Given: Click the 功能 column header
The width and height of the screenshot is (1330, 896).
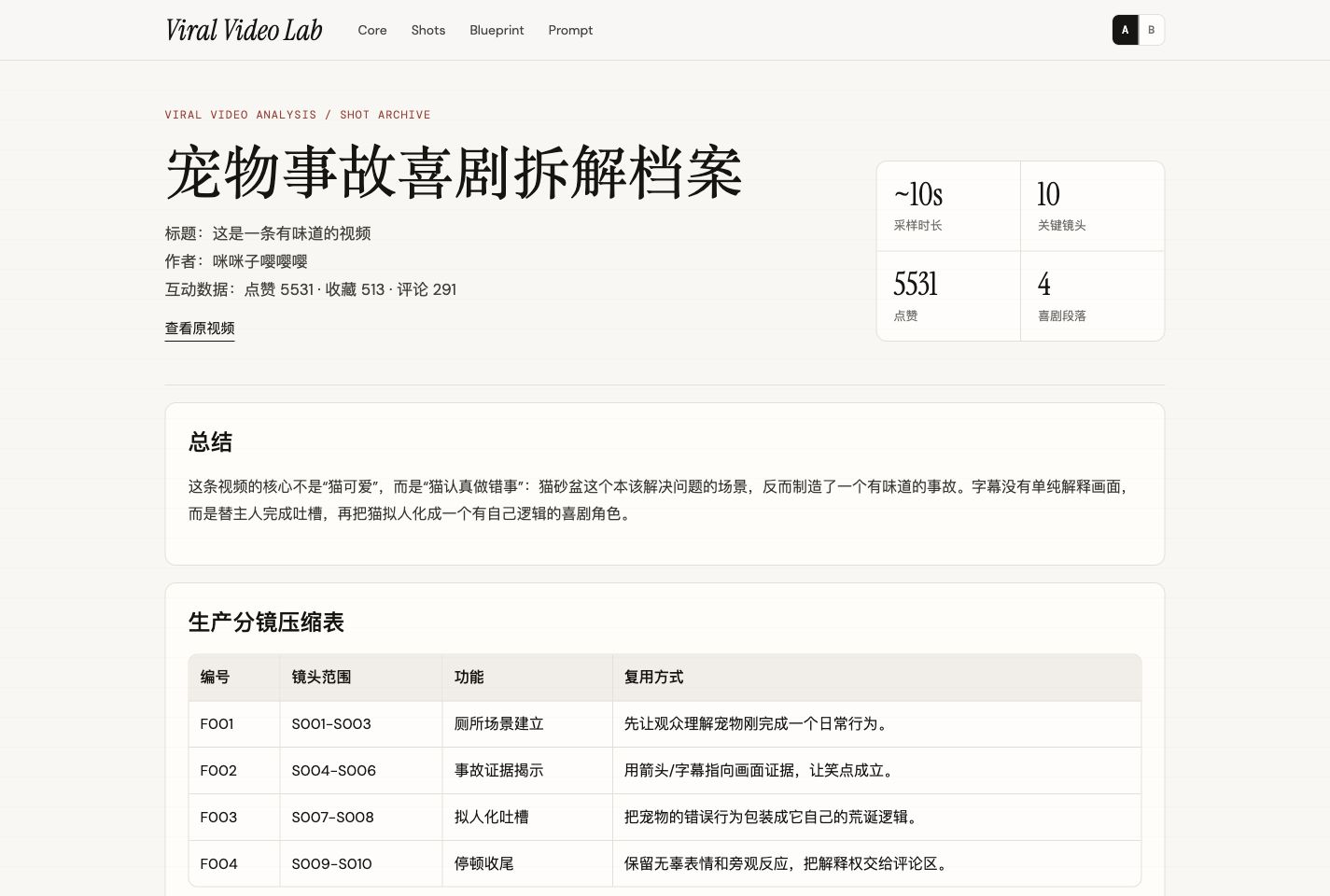Looking at the screenshot, I should pyautogui.click(x=527, y=678).
